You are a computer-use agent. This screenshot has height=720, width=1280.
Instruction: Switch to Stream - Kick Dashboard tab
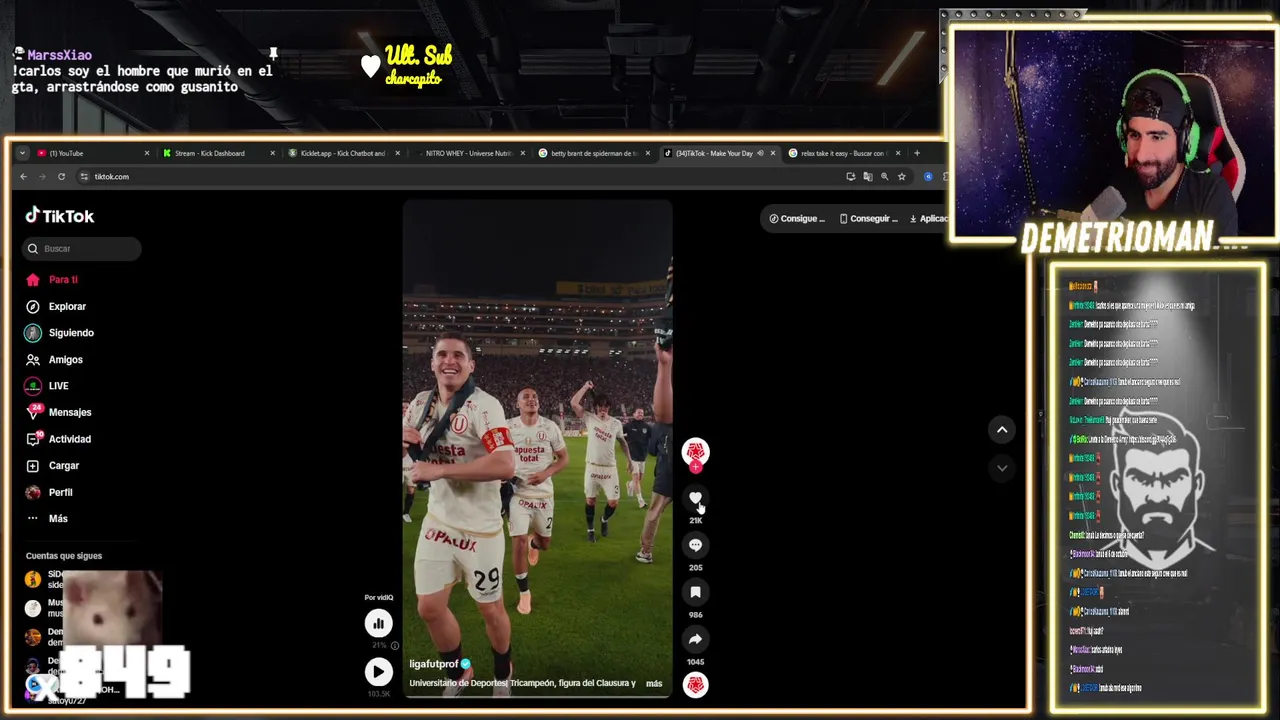[217, 153]
